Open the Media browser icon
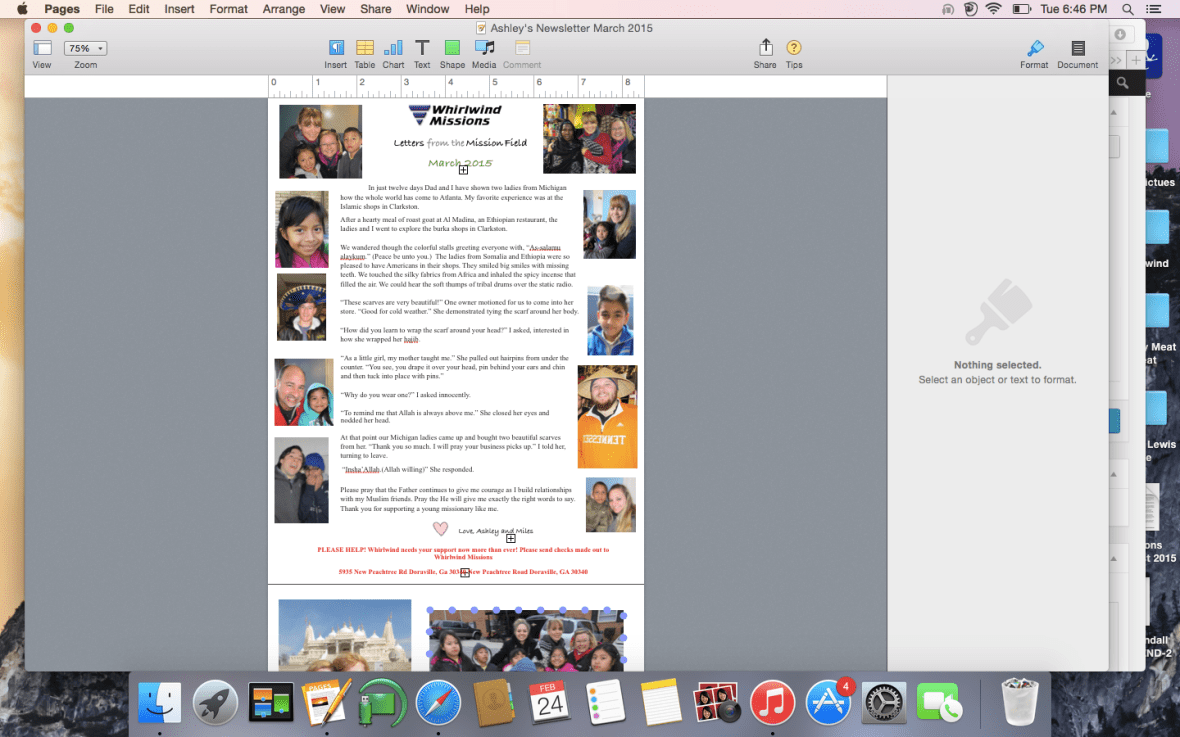Screen dimensions: 1180x737 point(484,50)
